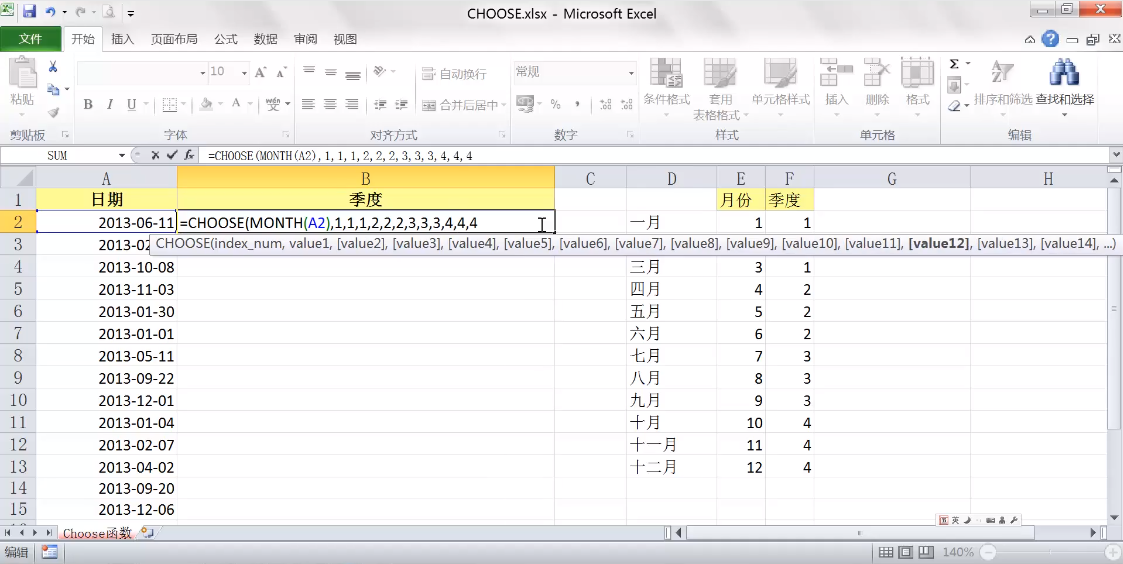Click the AutoSum sigma icon

click(x=954, y=64)
